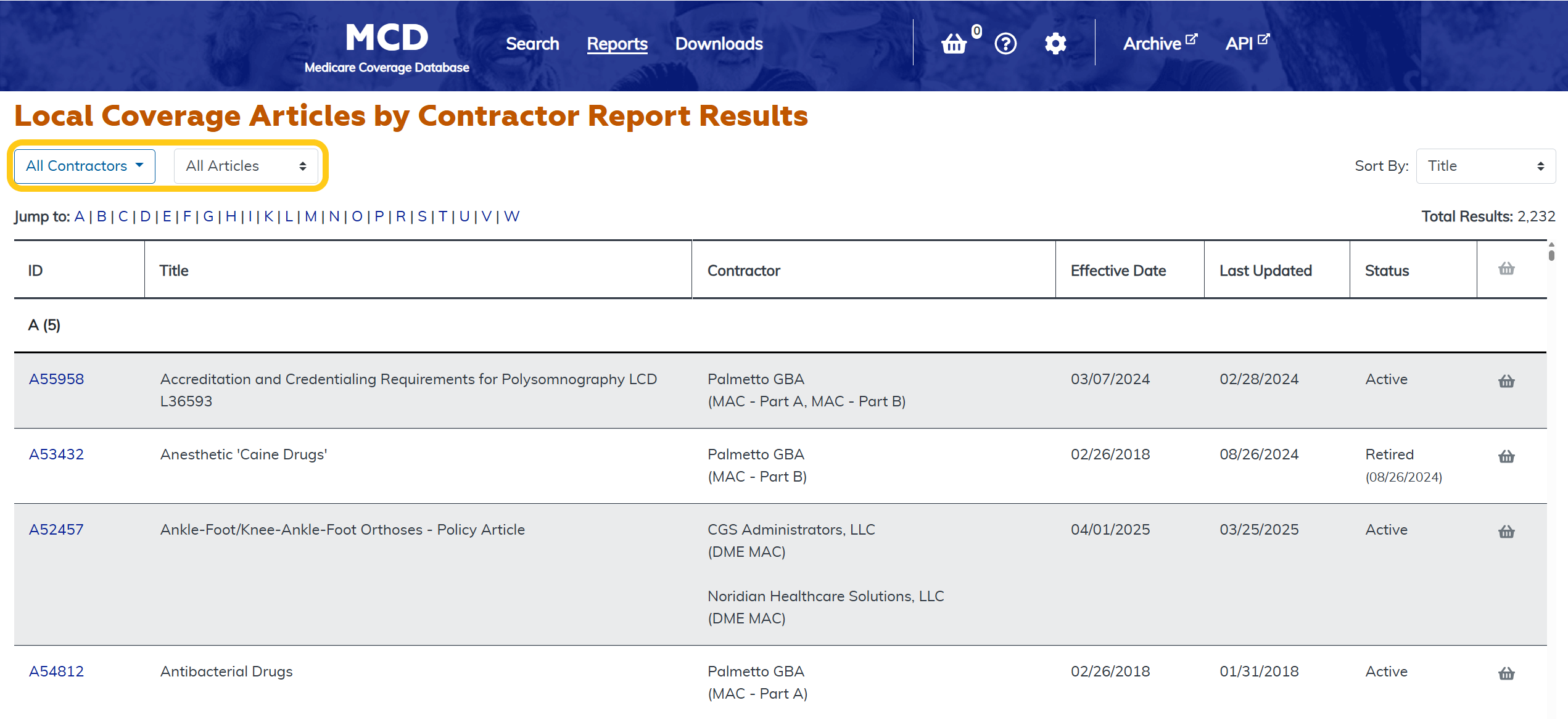Go to the Downloads menu

point(719,44)
